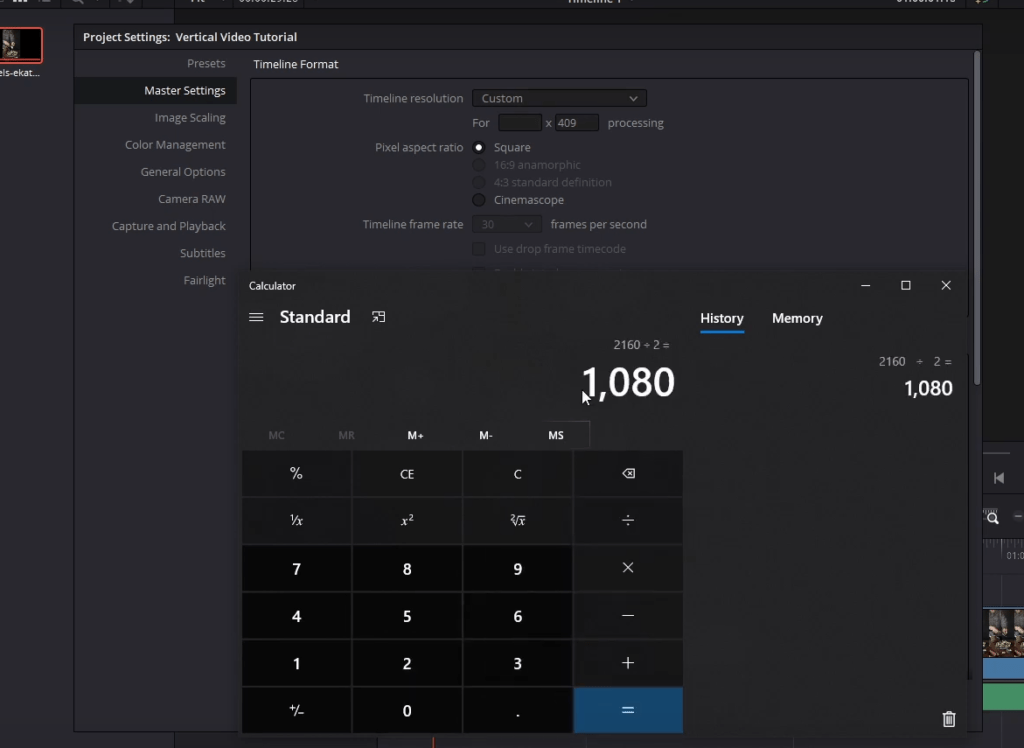The height and width of the screenshot is (748, 1024).
Task: Click the C clear button
Action: [x=517, y=474]
